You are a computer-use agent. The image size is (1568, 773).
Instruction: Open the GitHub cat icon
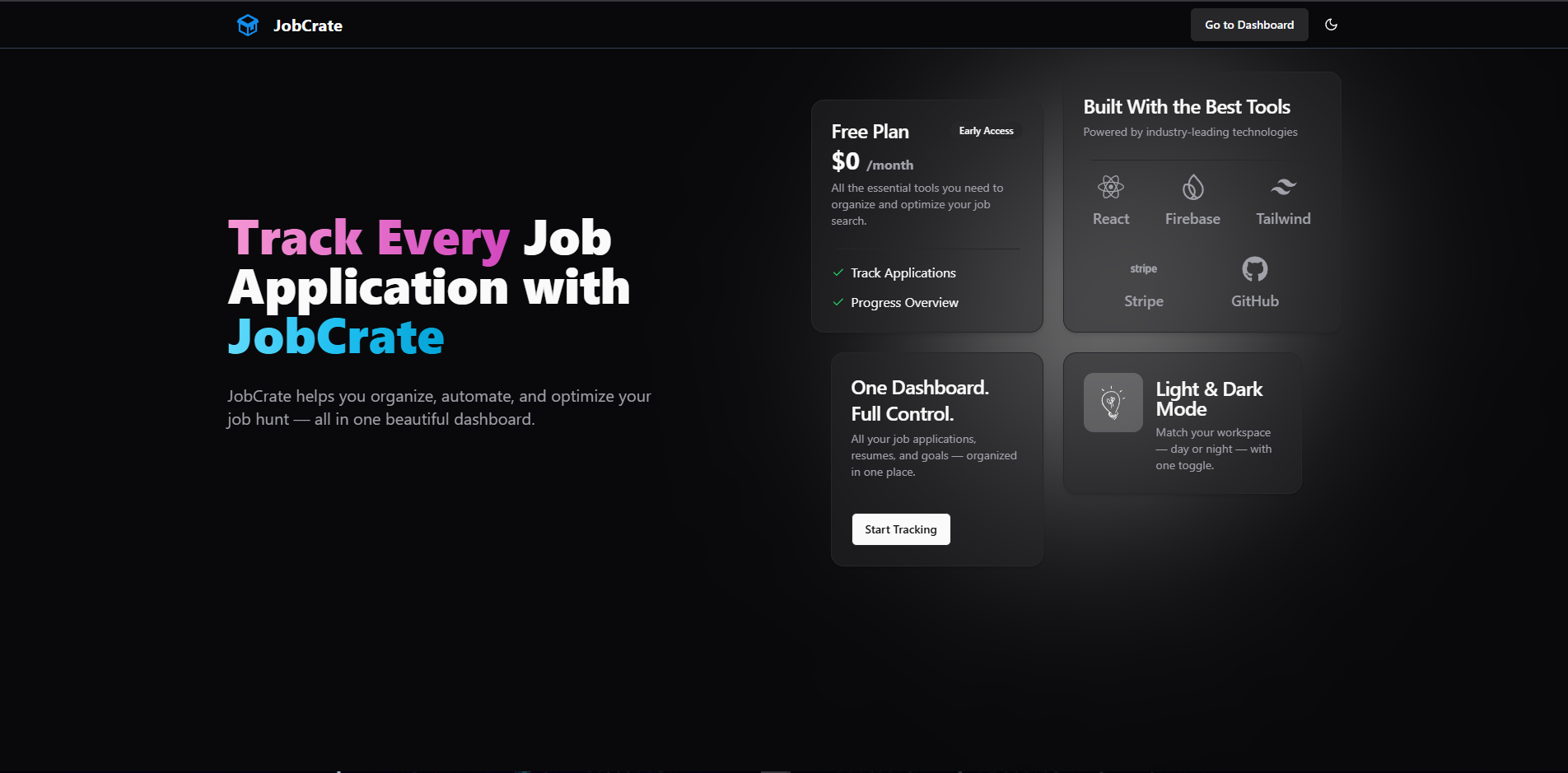coord(1254,268)
